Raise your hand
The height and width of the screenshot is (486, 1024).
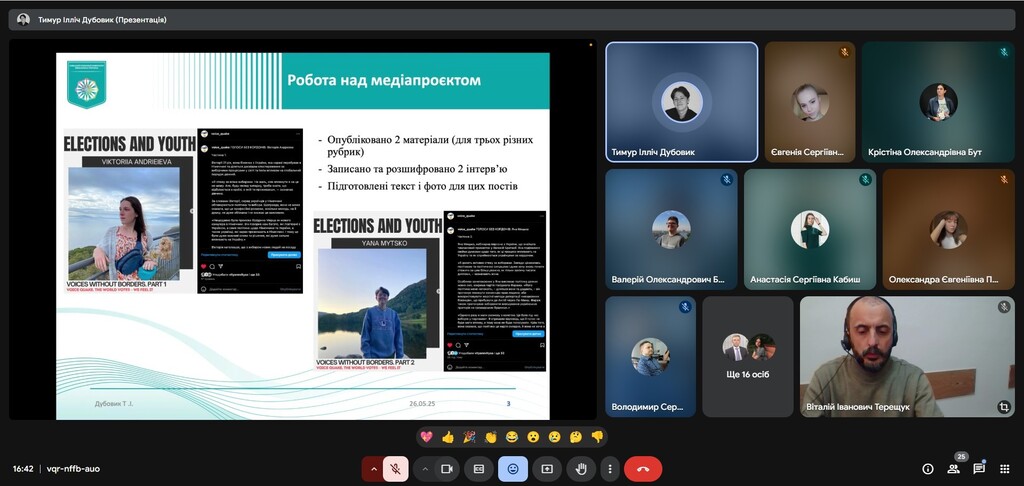(x=581, y=468)
